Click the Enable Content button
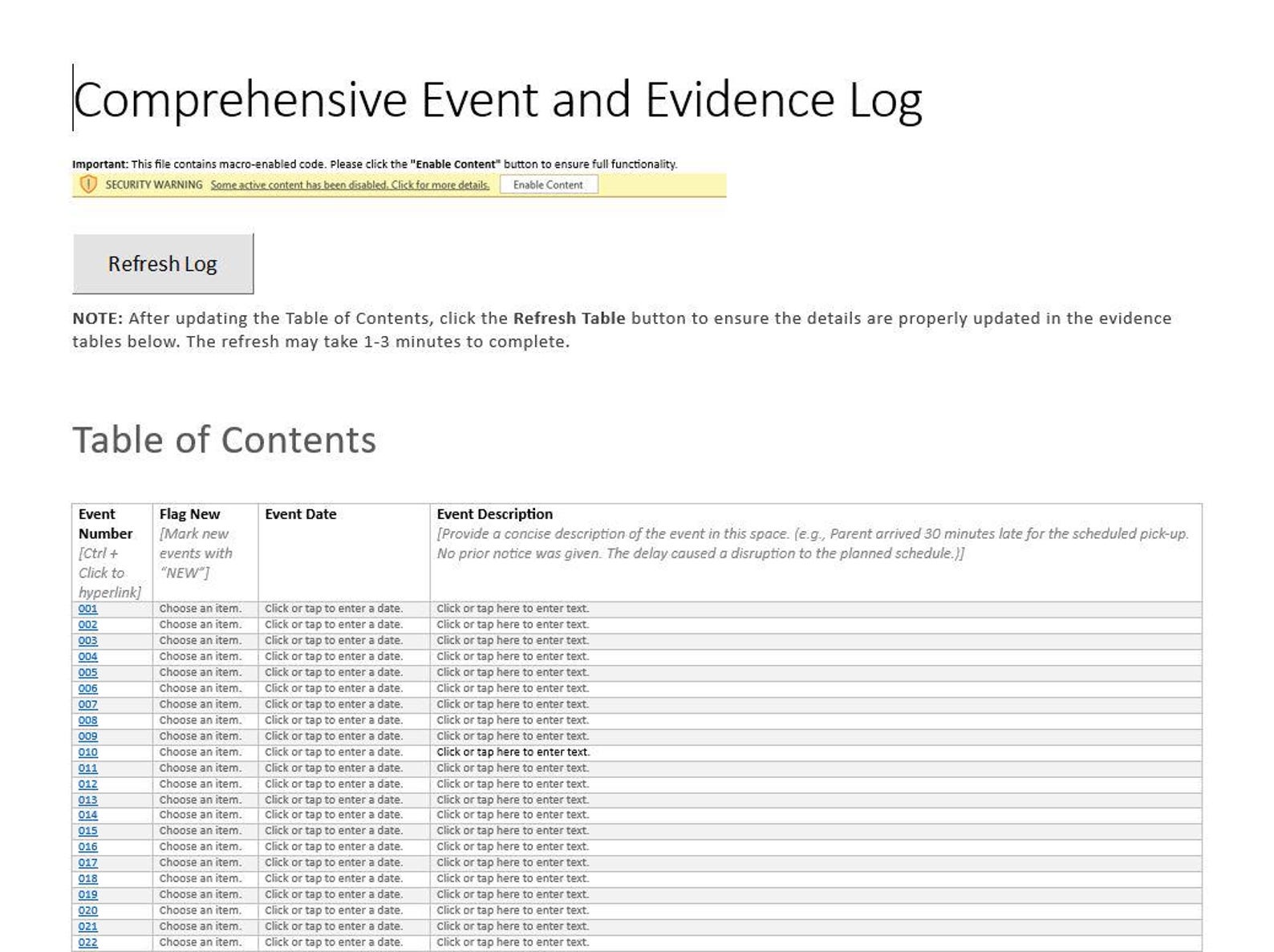 (x=549, y=184)
